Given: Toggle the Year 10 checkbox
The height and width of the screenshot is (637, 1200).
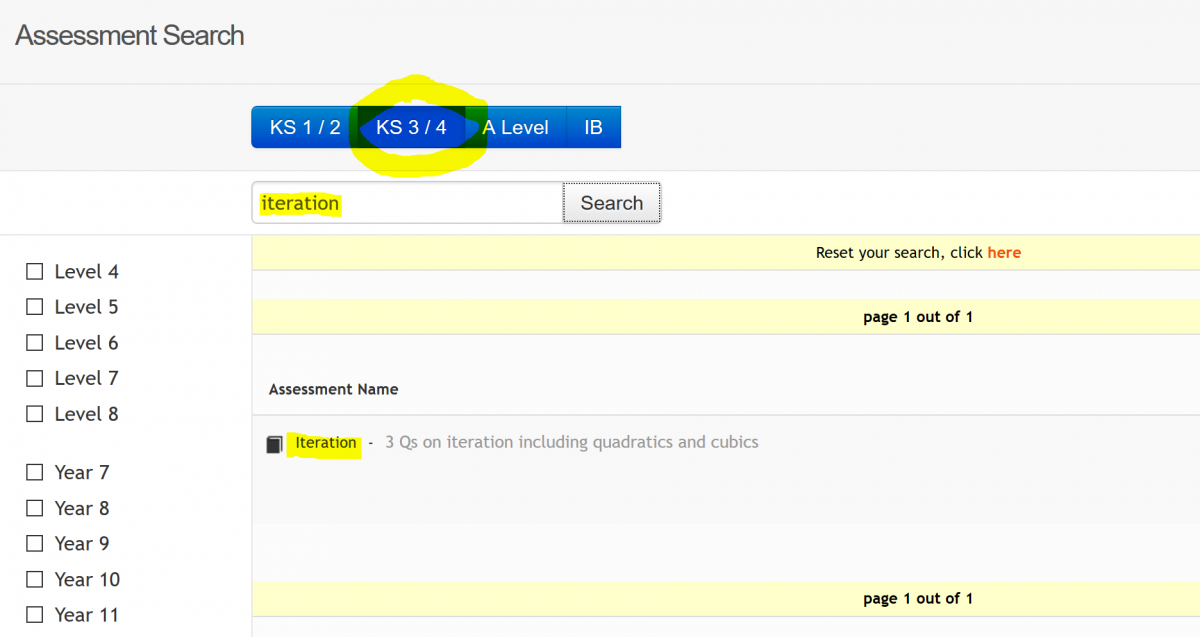Looking at the screenshot, I should click(x=35, y=579).
